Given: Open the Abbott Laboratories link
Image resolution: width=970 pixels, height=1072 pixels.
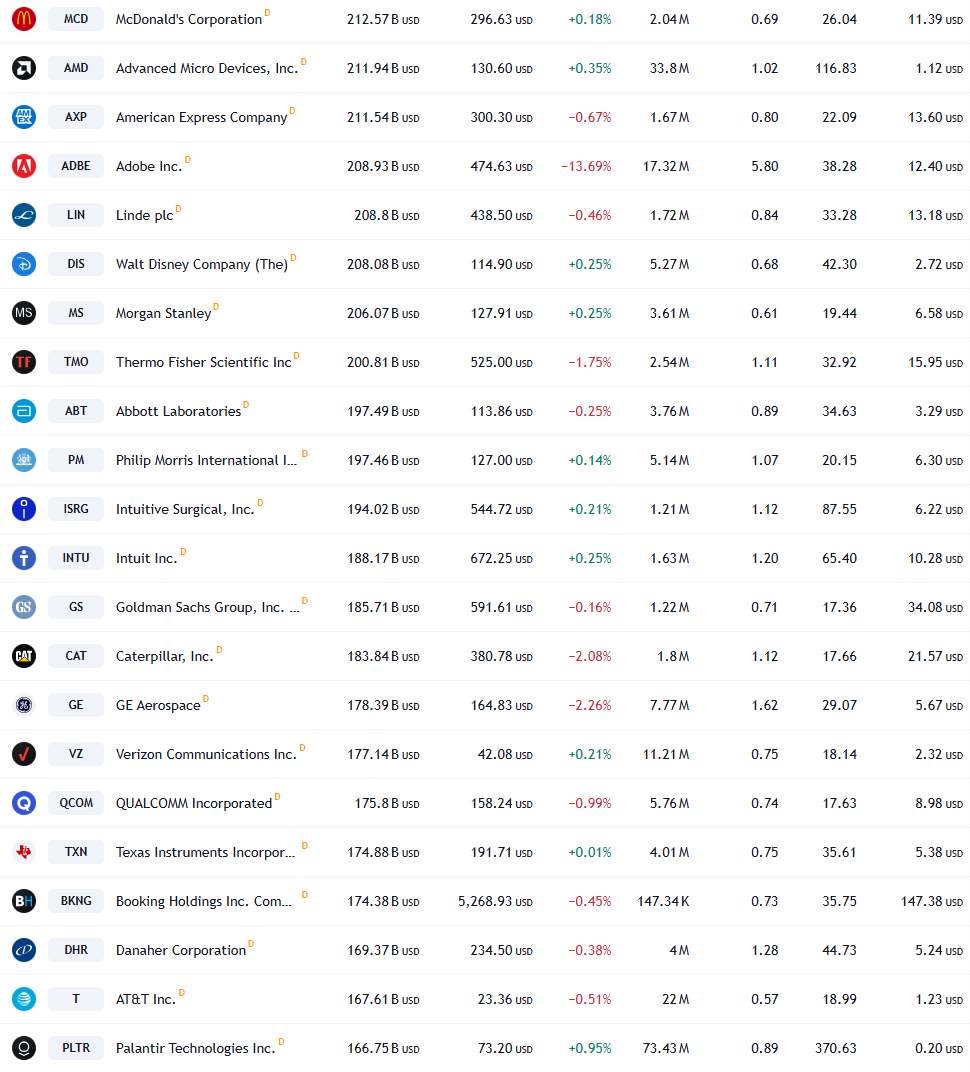Looking at the screenshot, I should pyautogui.click(x=178, y=412).
